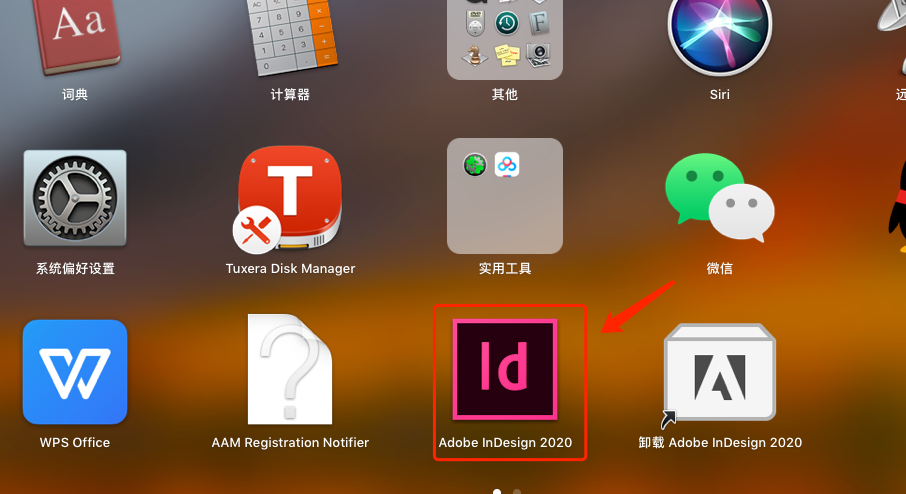906x494 pixels.
Task: Select the 计算器 label text
Action: 290,94
